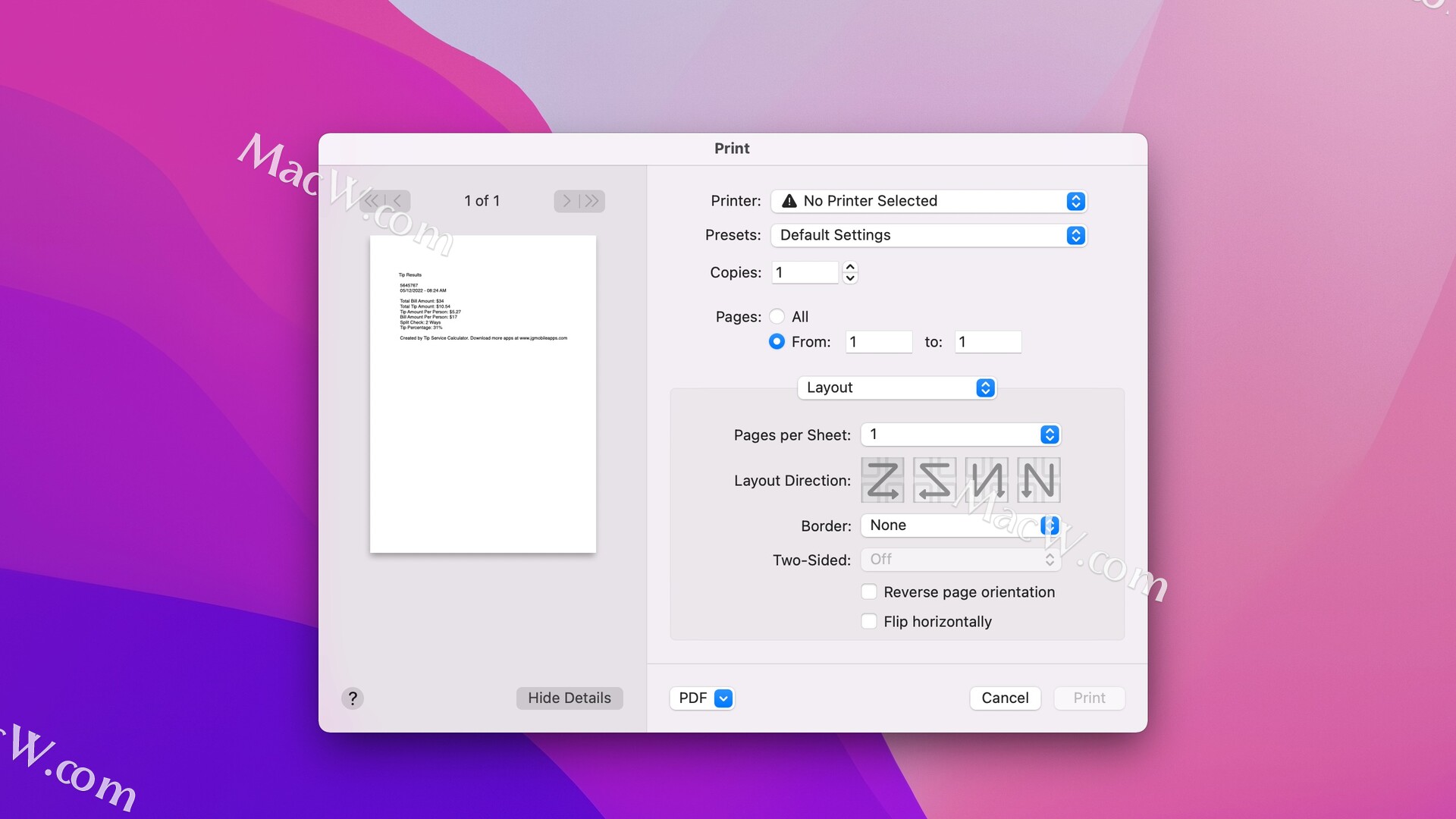1456x819 pixels.
Task: Click the Print dialog title text
Action: click(x=732, y=149)
